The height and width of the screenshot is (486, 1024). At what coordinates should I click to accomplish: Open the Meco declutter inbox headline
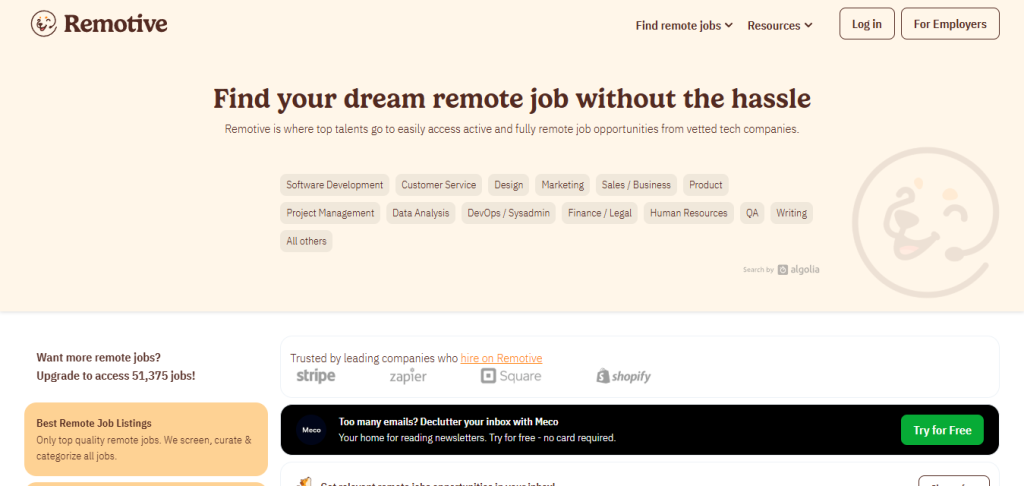pos(448,422)
